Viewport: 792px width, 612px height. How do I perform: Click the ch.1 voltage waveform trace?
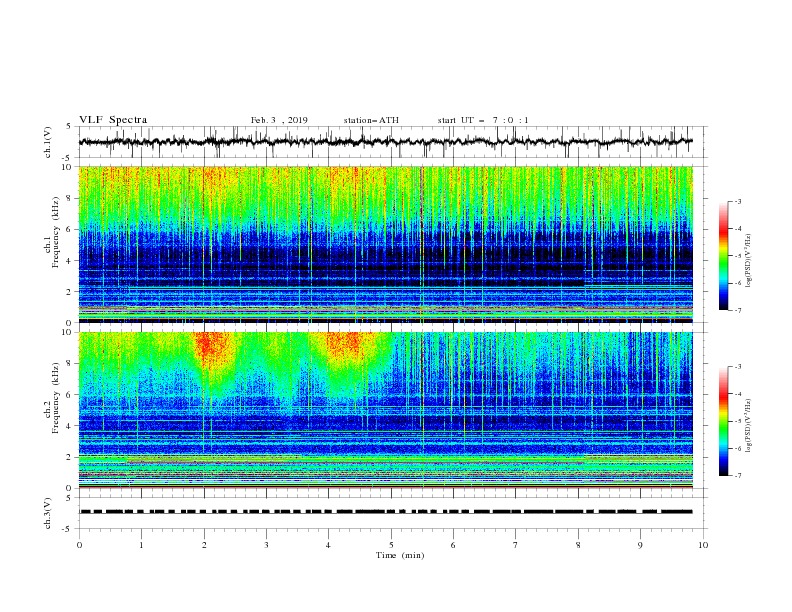tap(385, 142)
